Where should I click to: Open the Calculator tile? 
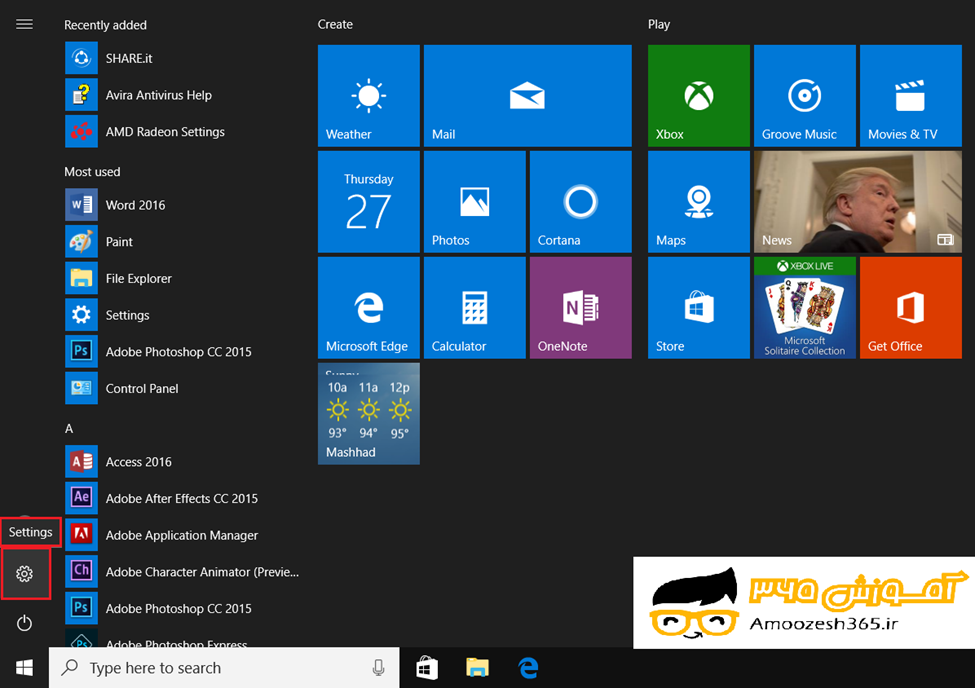[474, 308]
